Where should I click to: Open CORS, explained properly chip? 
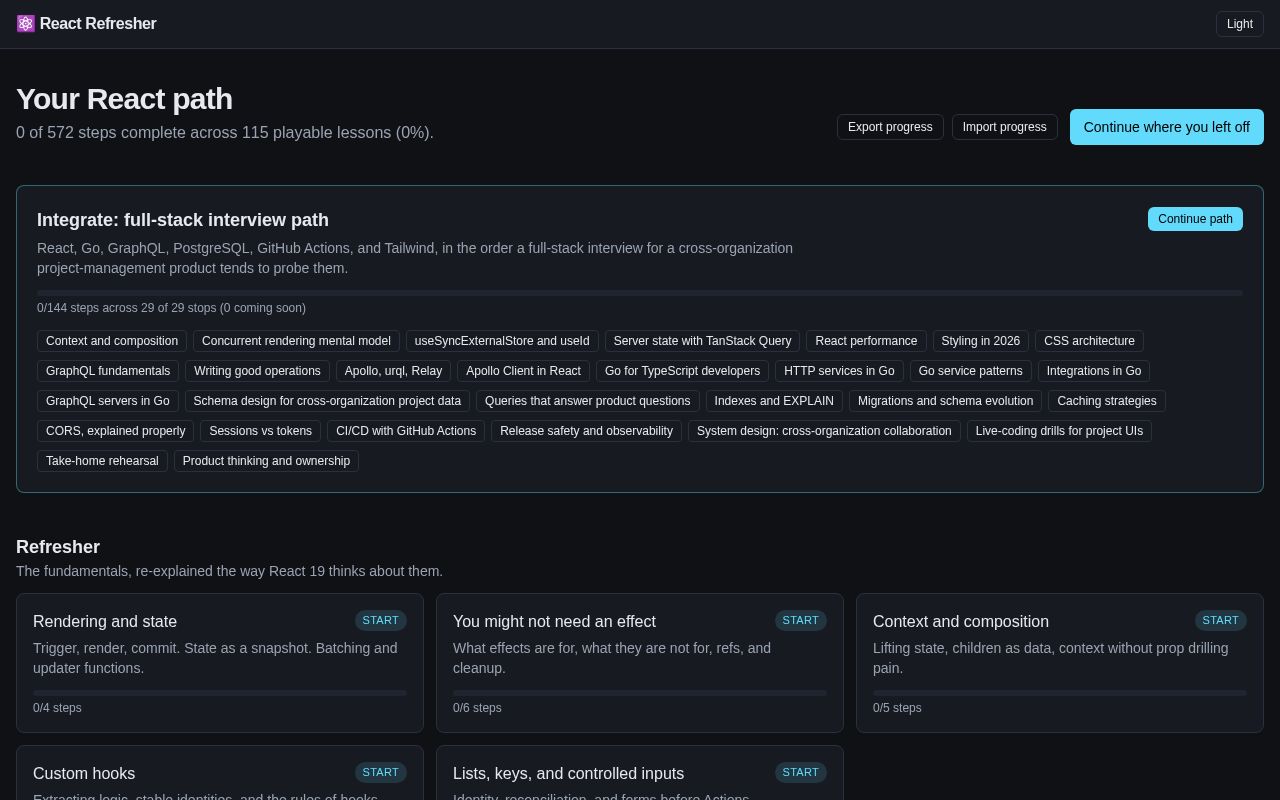116,431
